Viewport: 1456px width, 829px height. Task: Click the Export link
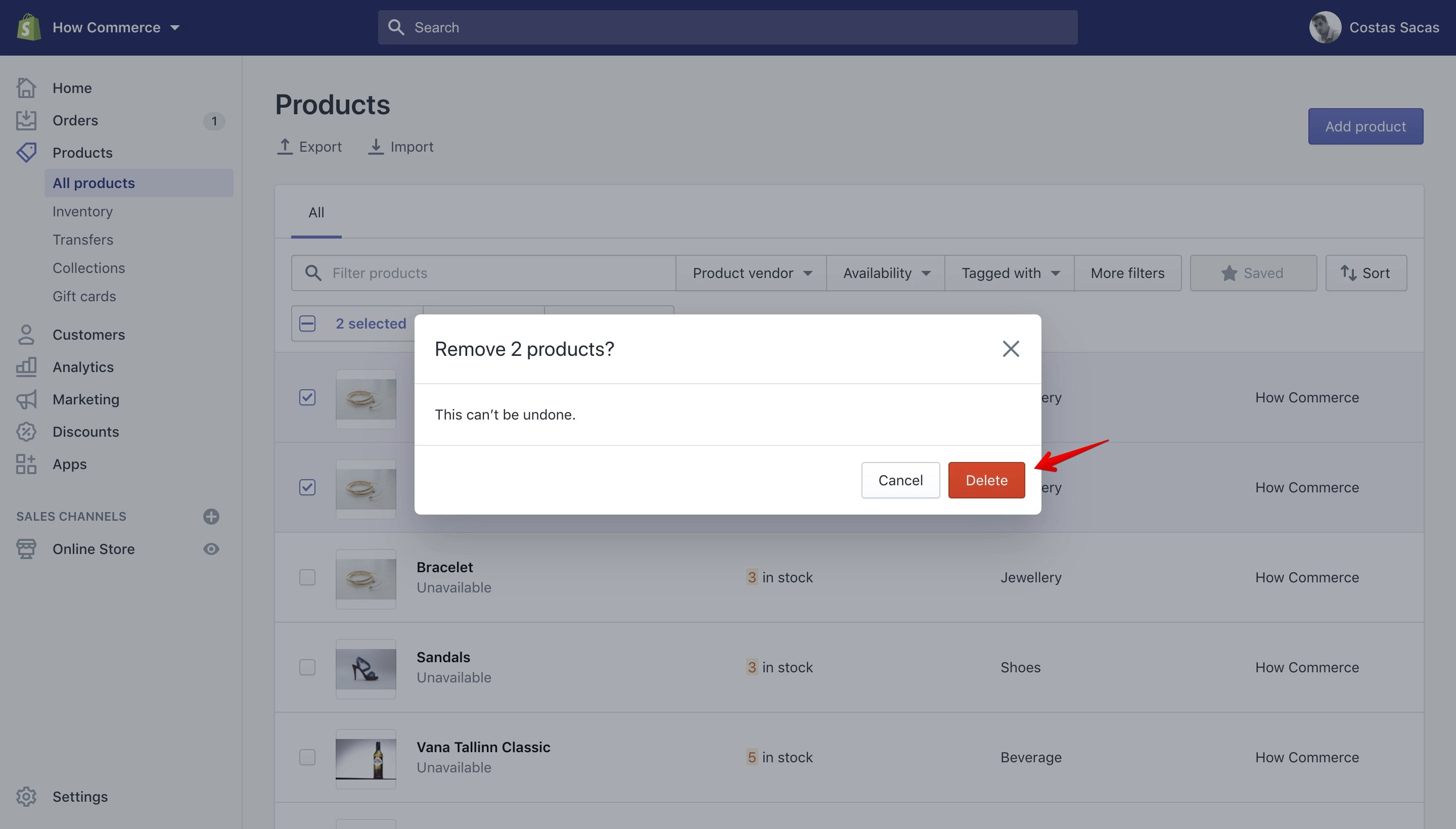point(309,146)
